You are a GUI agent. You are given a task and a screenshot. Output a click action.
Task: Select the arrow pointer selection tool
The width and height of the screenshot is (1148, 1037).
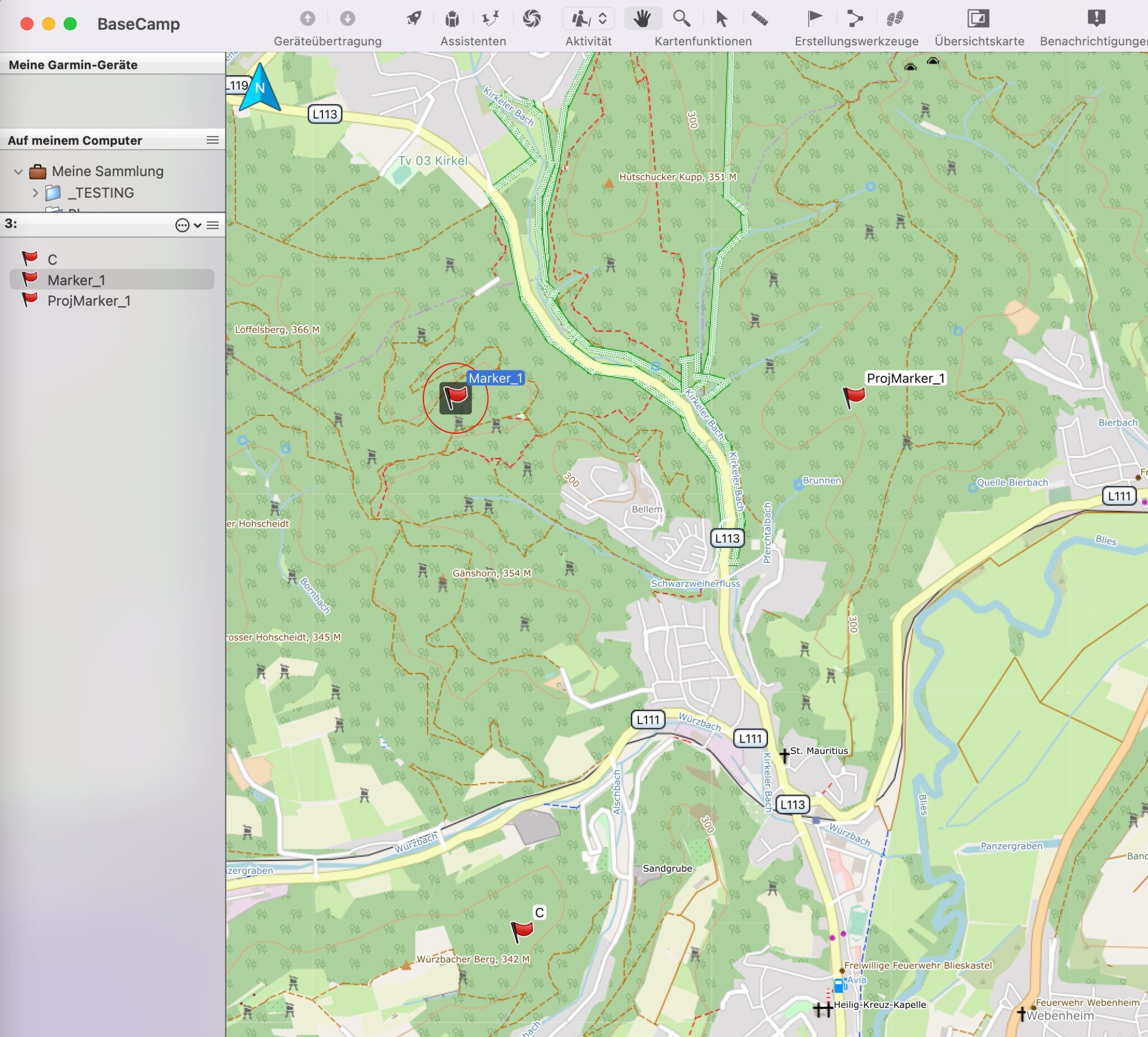(721, 19)
